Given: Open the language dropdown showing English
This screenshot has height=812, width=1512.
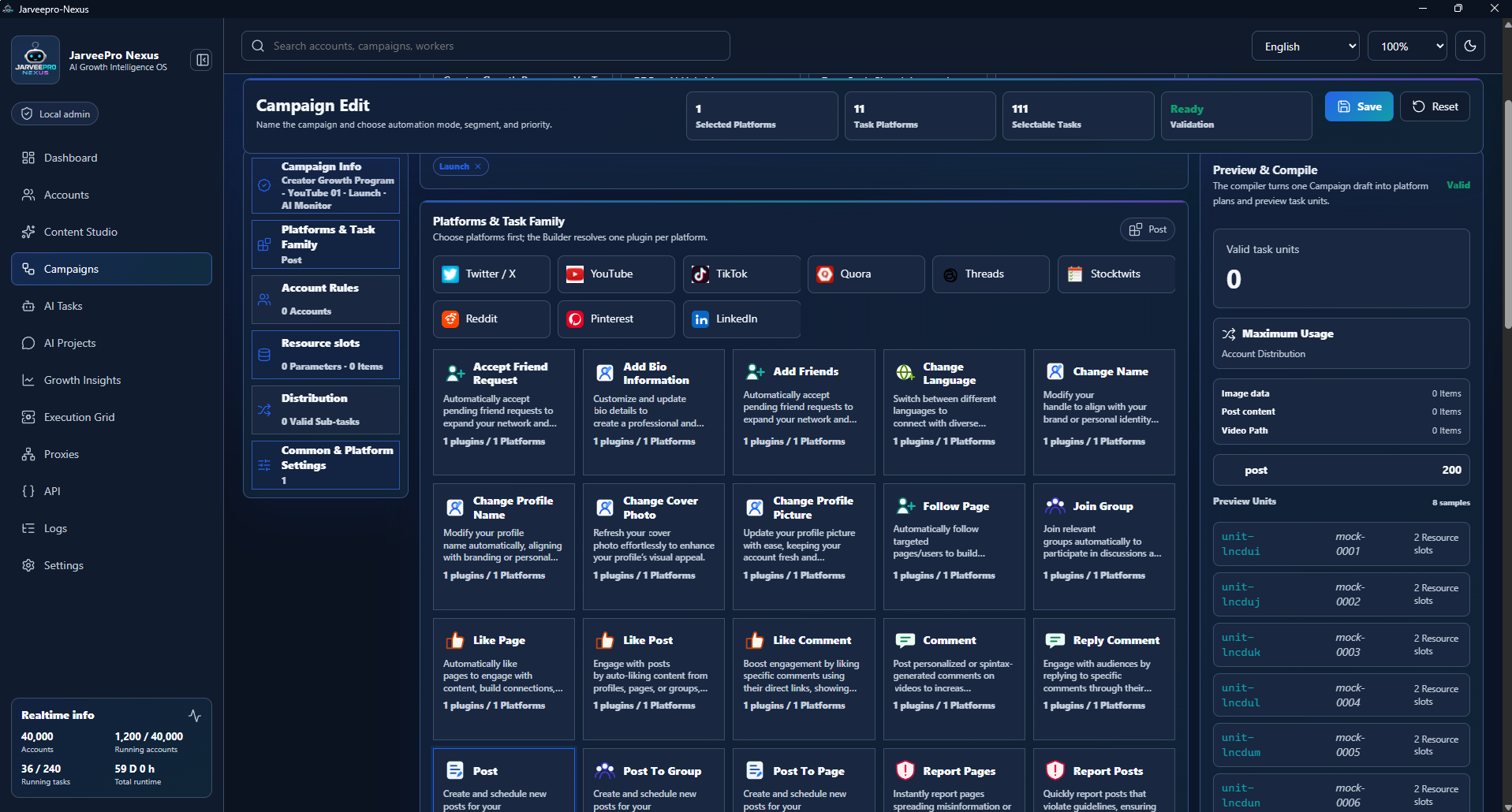Looking at the screenshot, I should point(1305,47).
